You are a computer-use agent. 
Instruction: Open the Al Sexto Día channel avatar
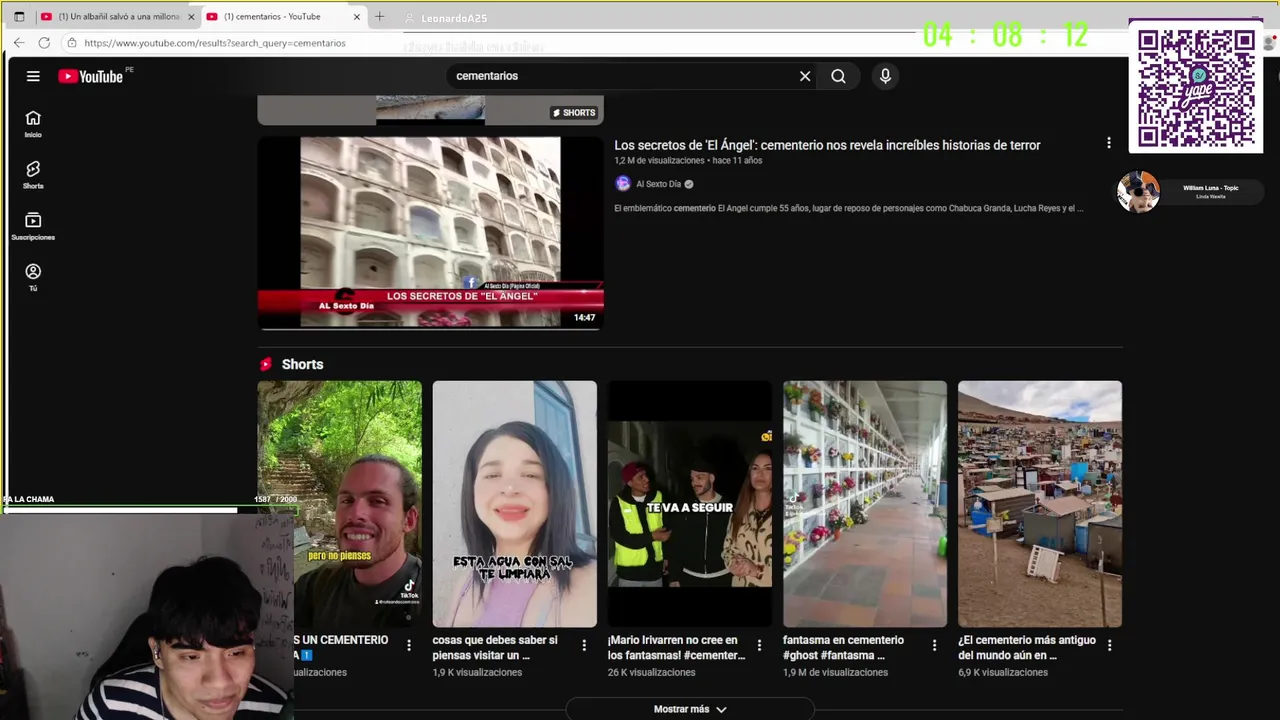623,184
